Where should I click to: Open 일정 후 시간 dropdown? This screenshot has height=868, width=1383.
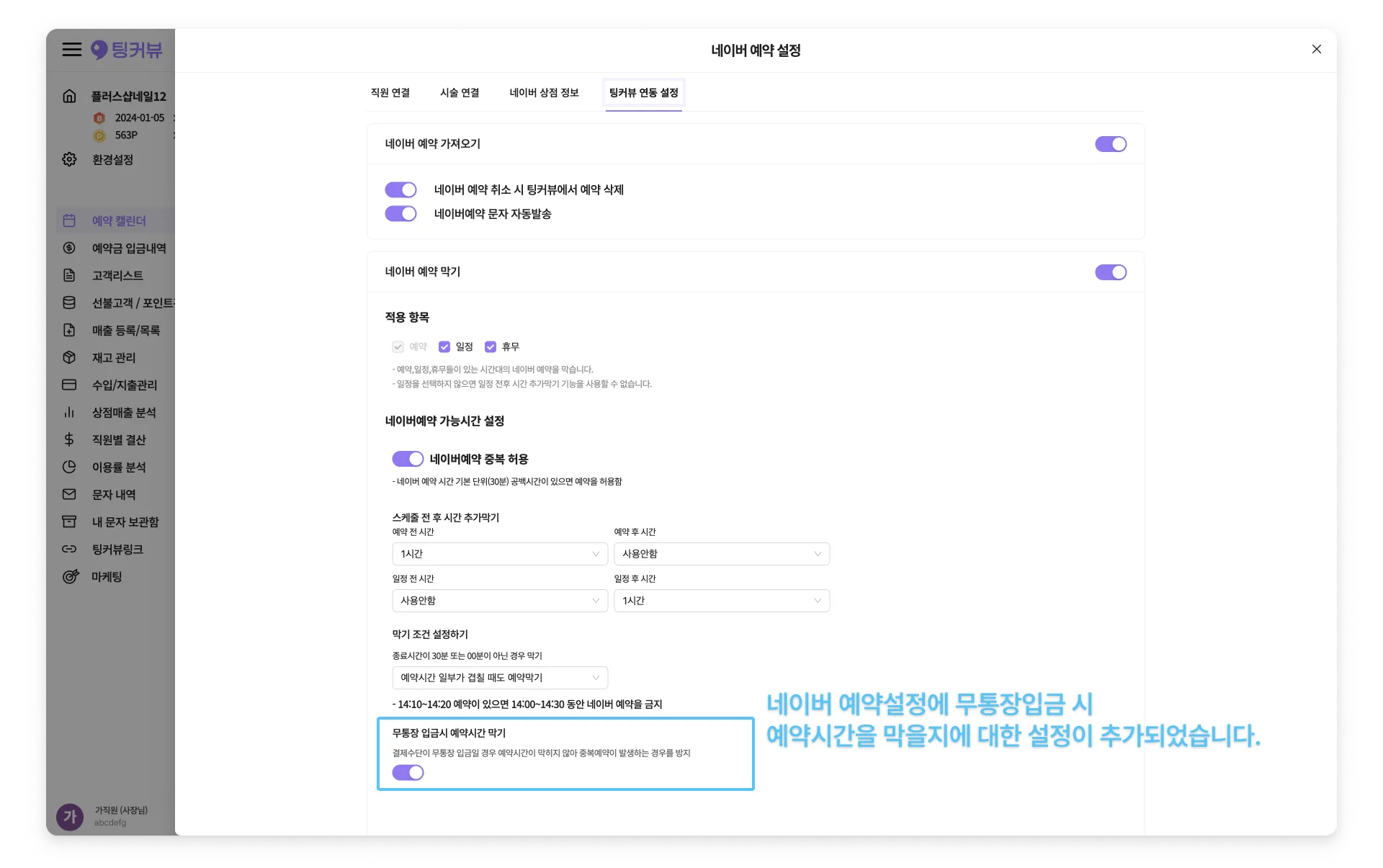[721, 601]
